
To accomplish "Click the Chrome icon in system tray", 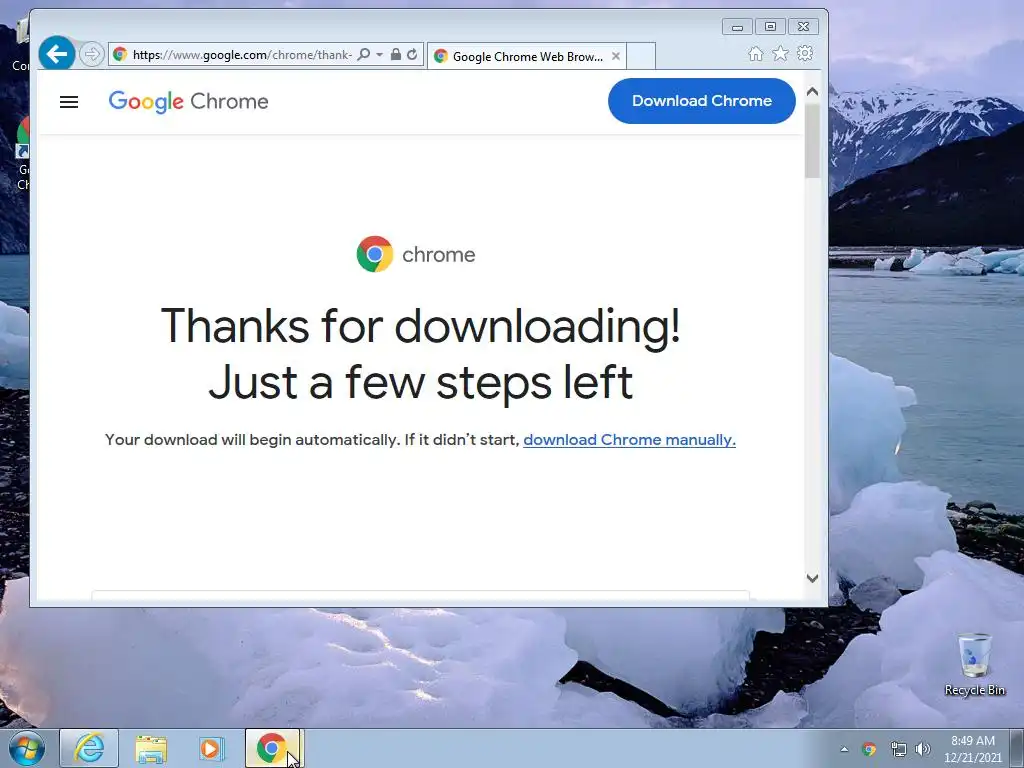I will 869,749.
